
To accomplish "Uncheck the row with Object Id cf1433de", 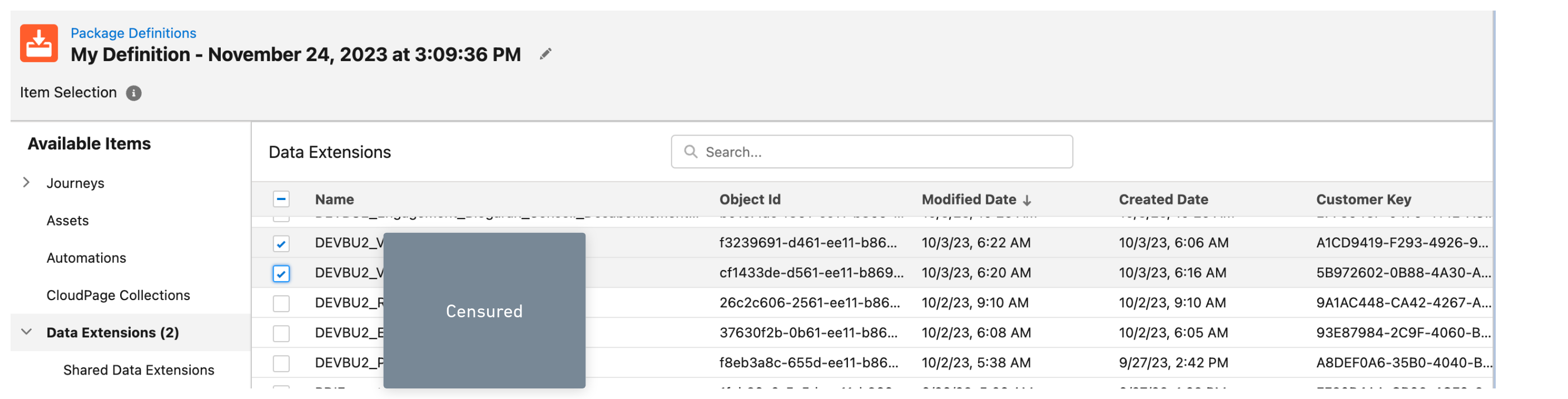I will [x=281, y=273].
